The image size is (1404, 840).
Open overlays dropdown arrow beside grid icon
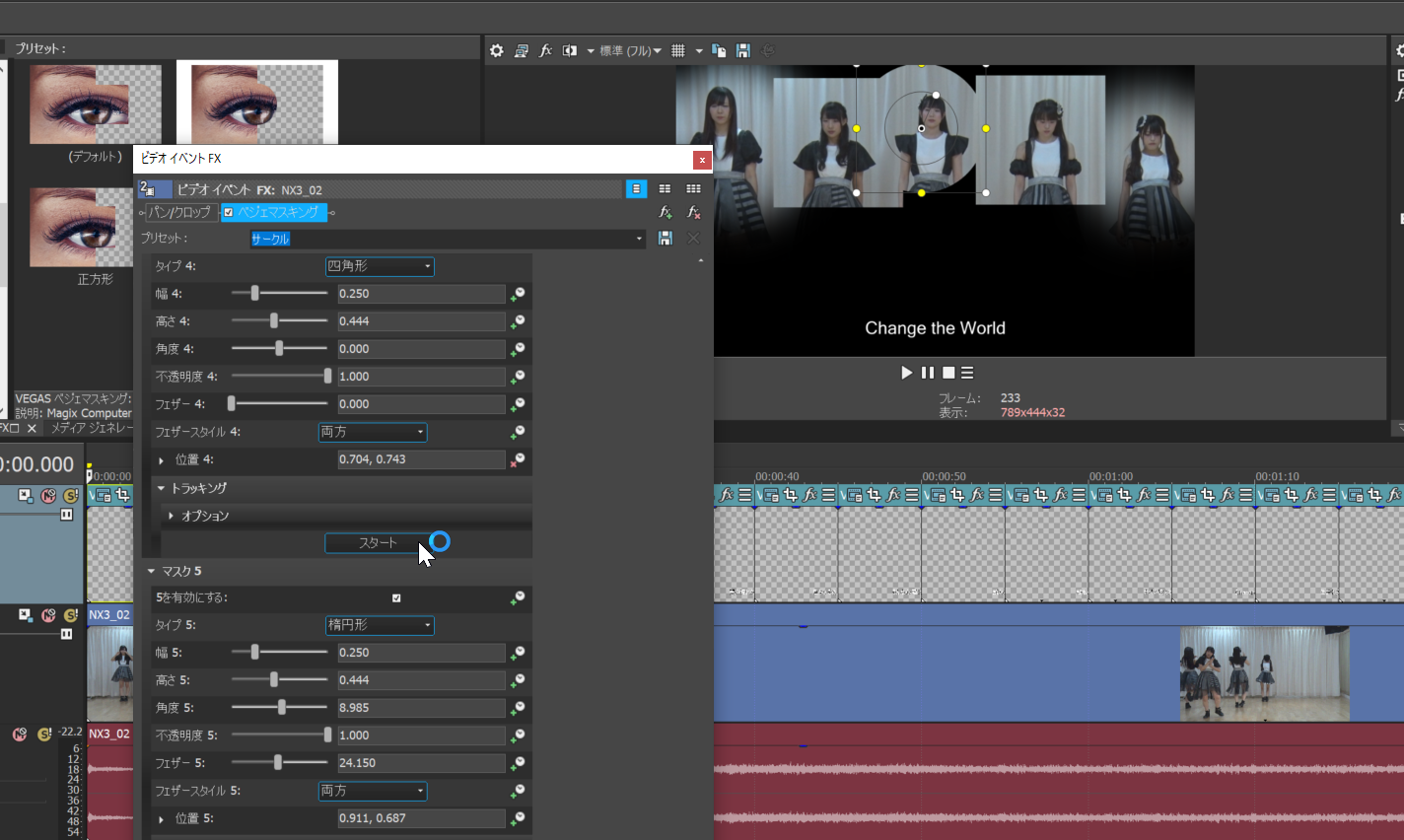coord(699,50)
